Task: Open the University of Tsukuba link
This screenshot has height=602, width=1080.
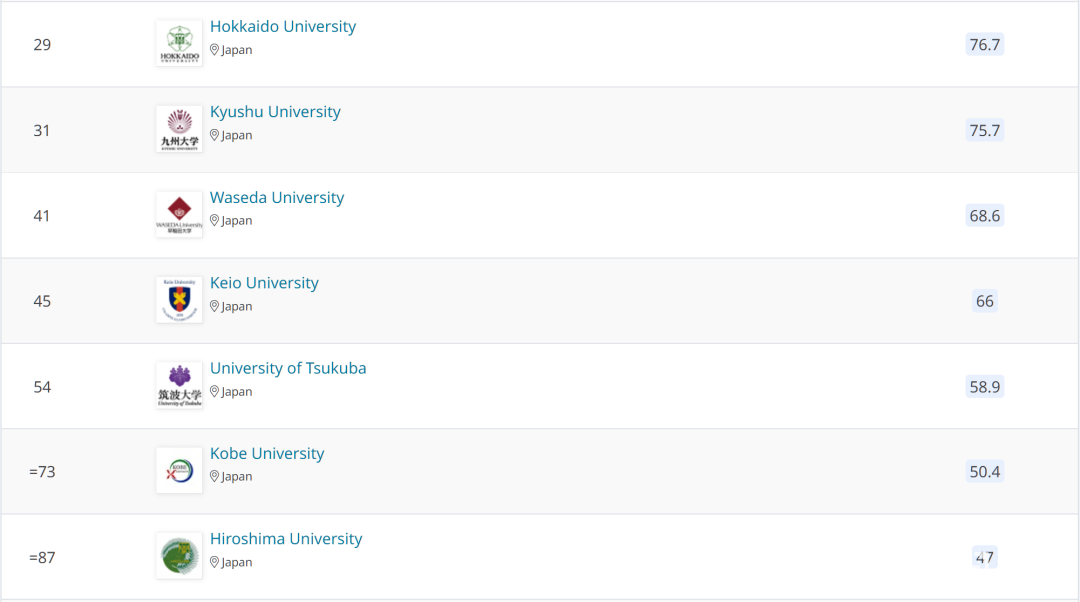Action: pyautogui.click(x=288, y=368)
